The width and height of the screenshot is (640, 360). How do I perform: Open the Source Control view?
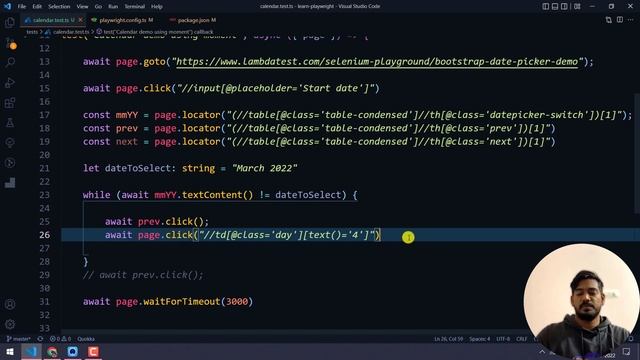pos(10,43)
